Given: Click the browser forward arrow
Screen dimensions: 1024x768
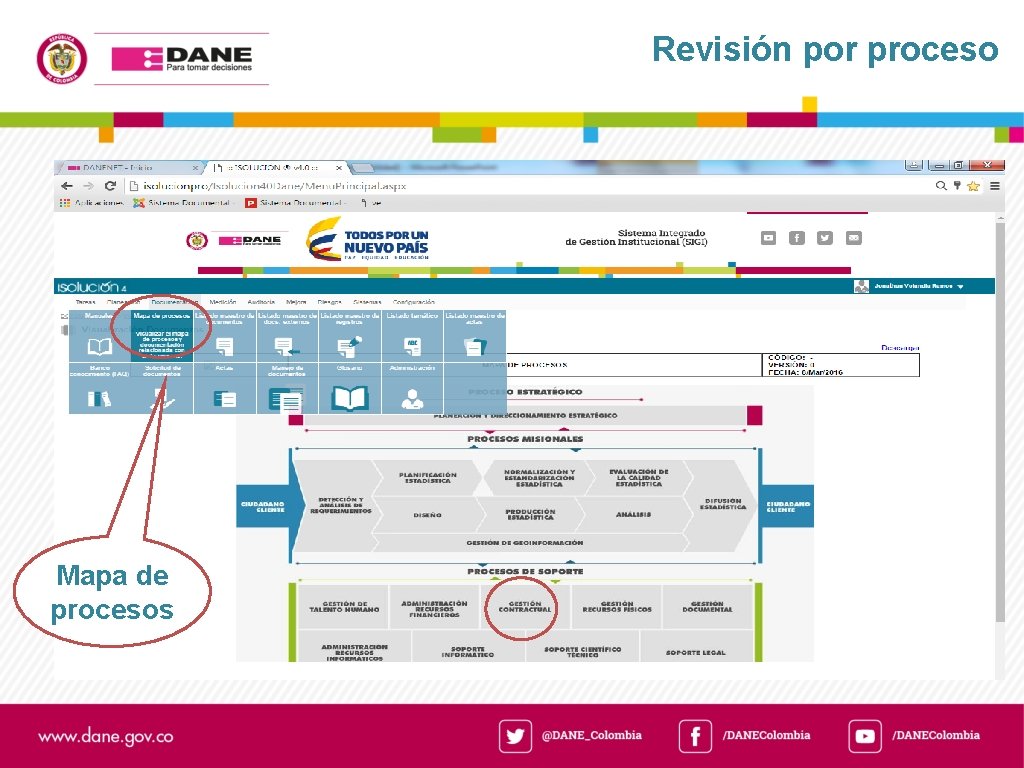Looking at the screenshot, I should click(88, 185).
